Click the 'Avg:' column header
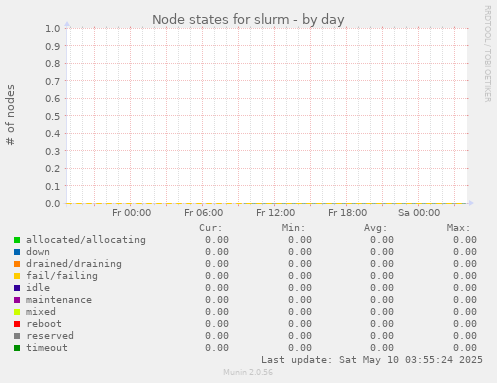 coord(375,228)
